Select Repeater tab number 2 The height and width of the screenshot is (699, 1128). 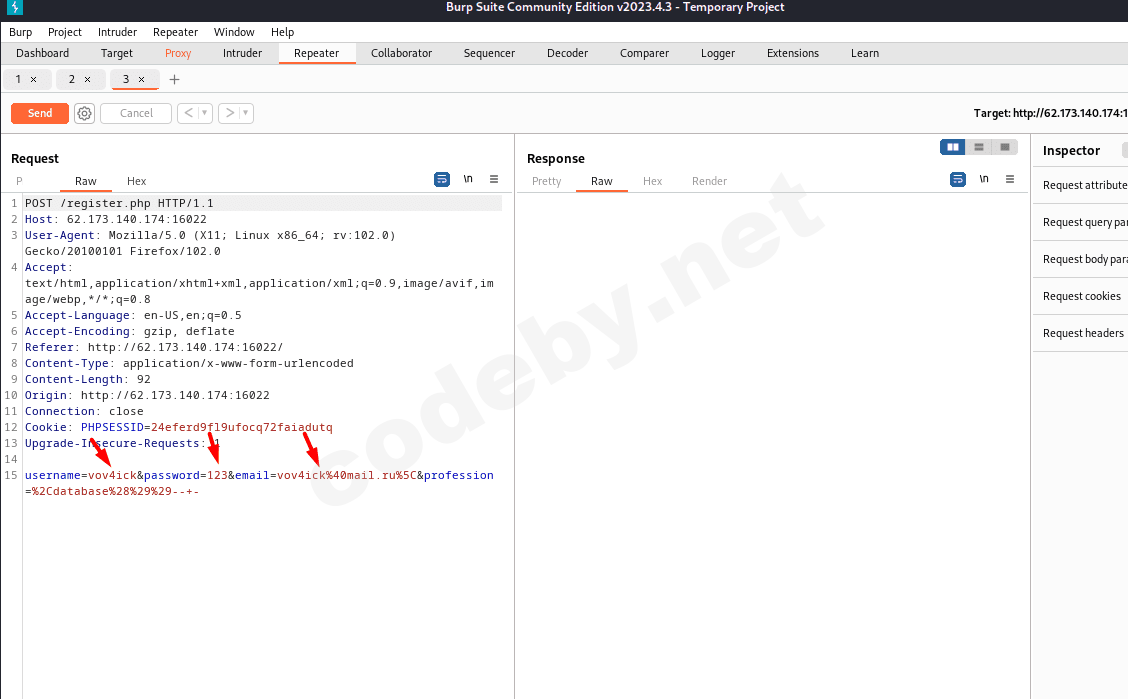[71, 79]
